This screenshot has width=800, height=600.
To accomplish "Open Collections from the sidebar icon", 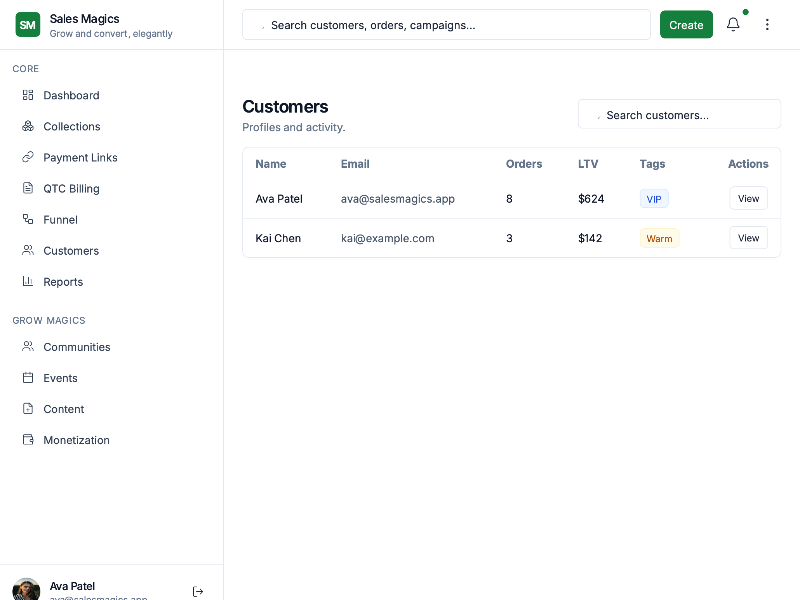I will coord(28,126).
